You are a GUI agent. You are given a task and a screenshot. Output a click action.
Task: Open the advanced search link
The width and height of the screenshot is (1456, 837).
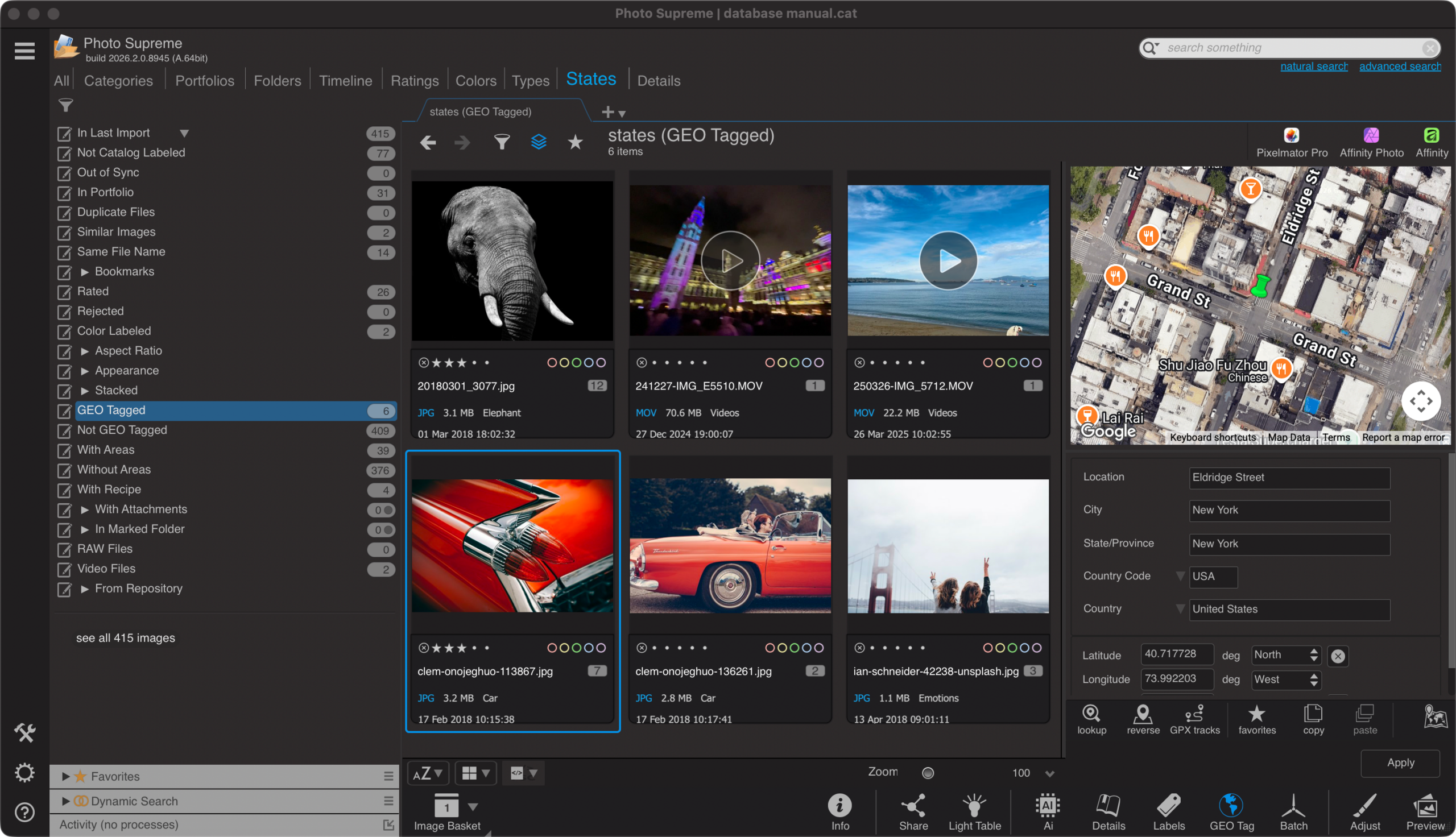coord(1400,66)
